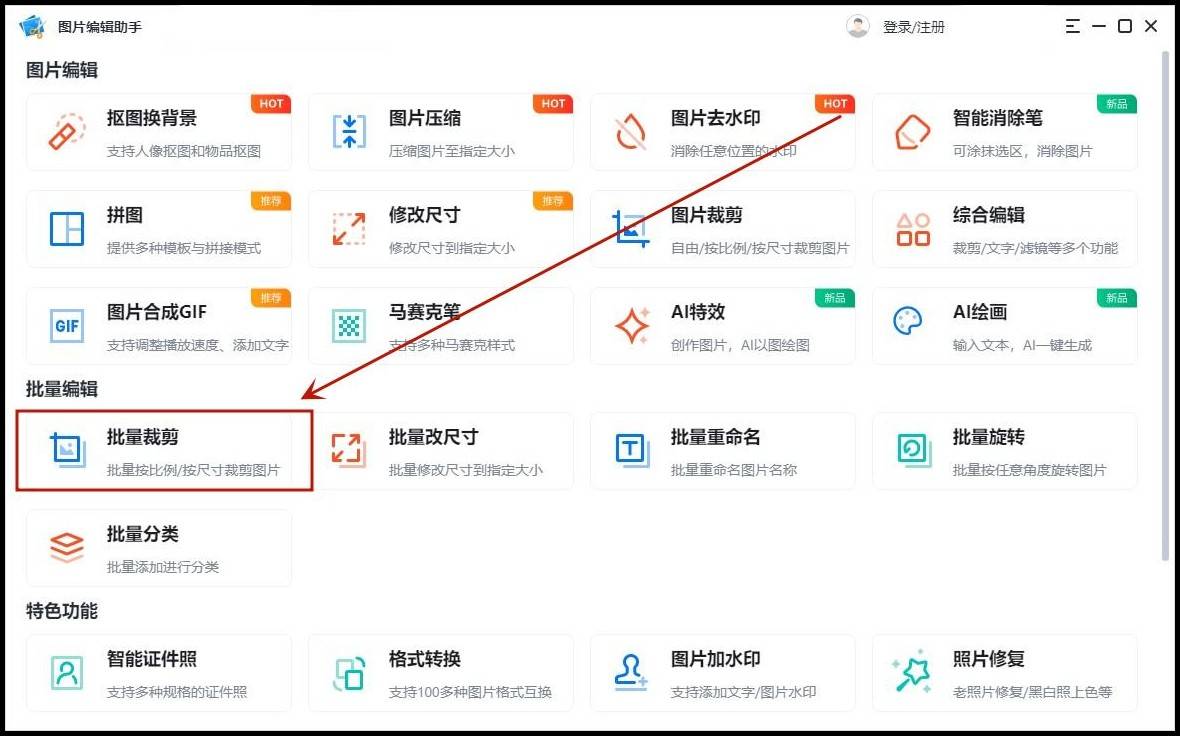Start the 图片裁剪 title
This screenshot has width=1180, height=736.
pyautogui.click(x=707, y=215)
